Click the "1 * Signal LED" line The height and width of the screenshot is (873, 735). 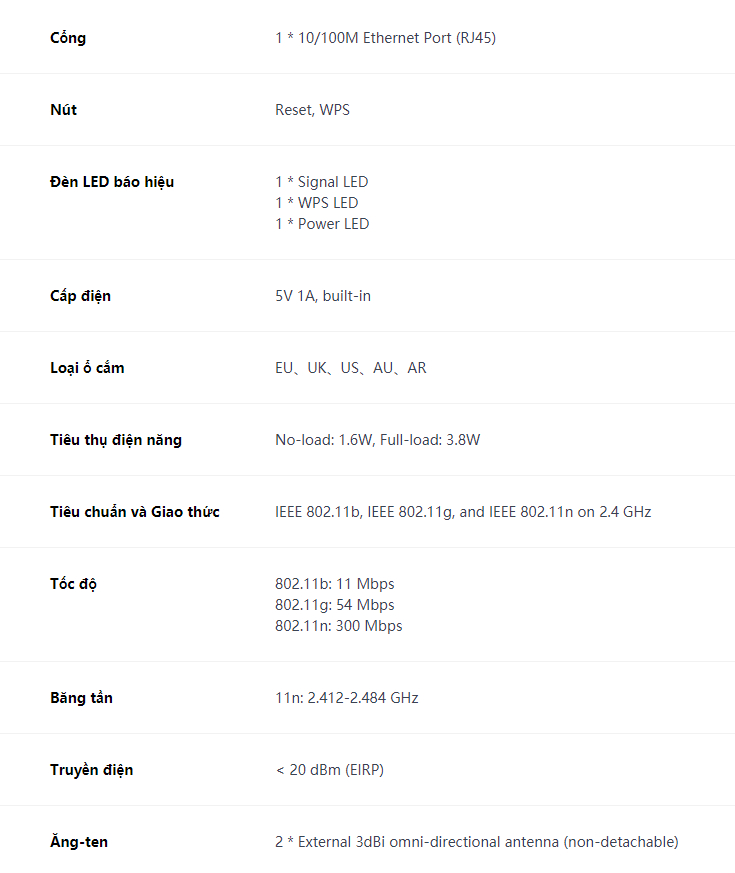[321, 182]
